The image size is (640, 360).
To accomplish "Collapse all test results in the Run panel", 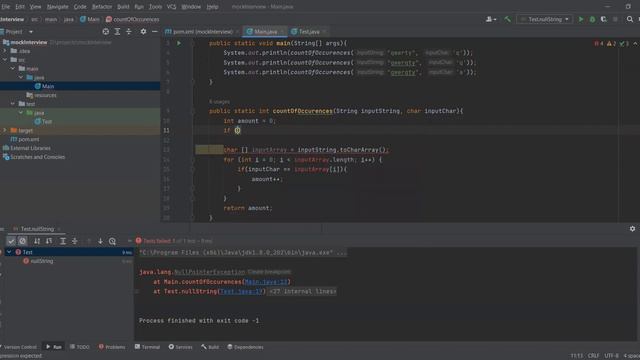I will [75, 241].
